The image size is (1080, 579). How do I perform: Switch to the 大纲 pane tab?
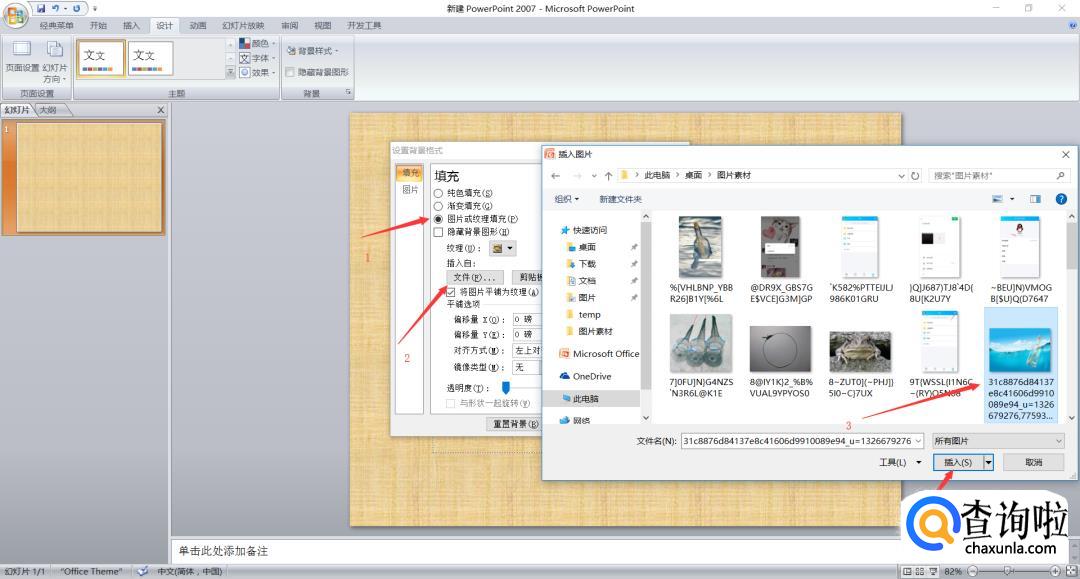[x=48, y=110]
